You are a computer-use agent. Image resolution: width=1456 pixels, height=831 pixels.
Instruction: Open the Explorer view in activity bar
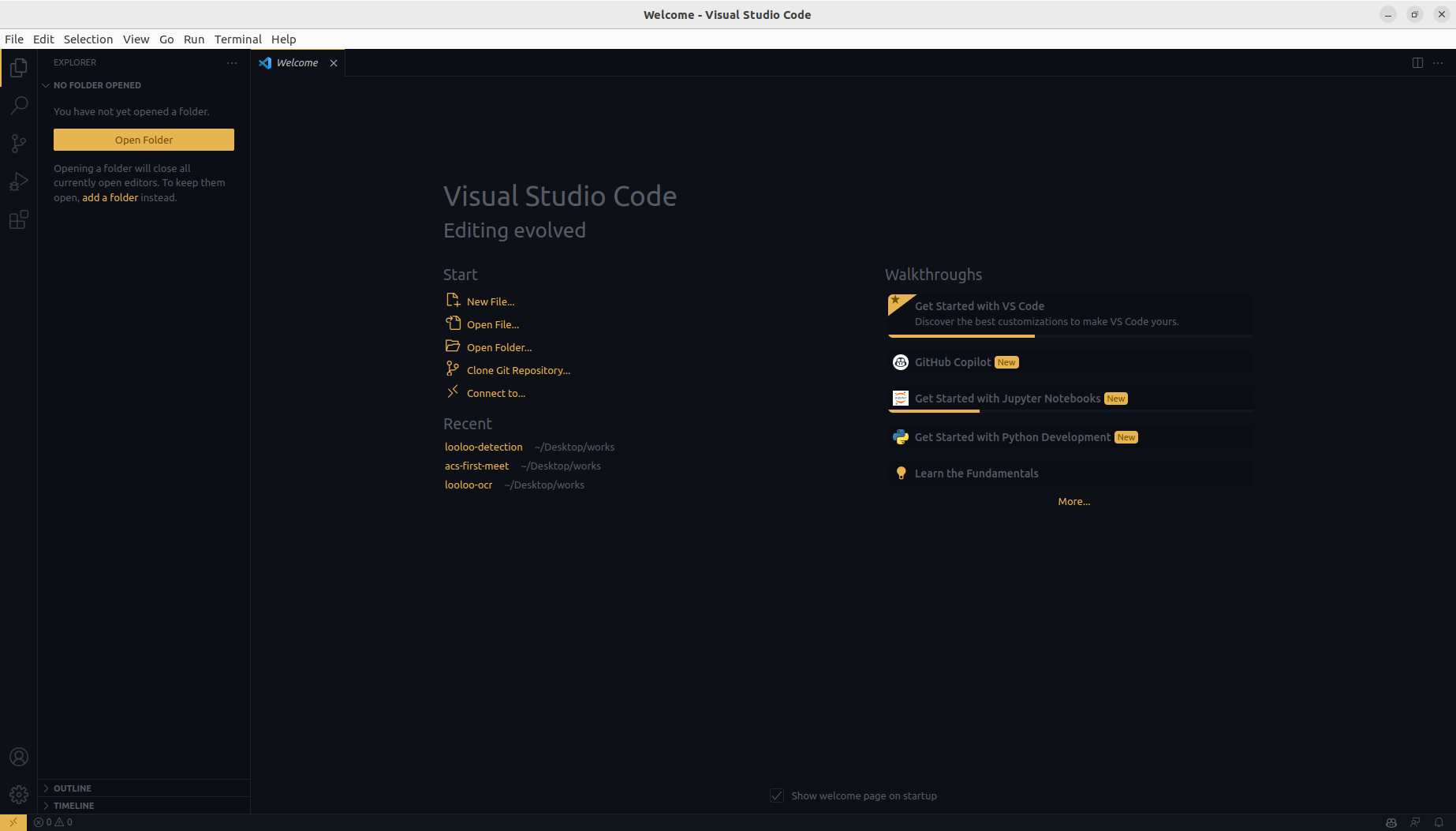[x=19, y=68]
